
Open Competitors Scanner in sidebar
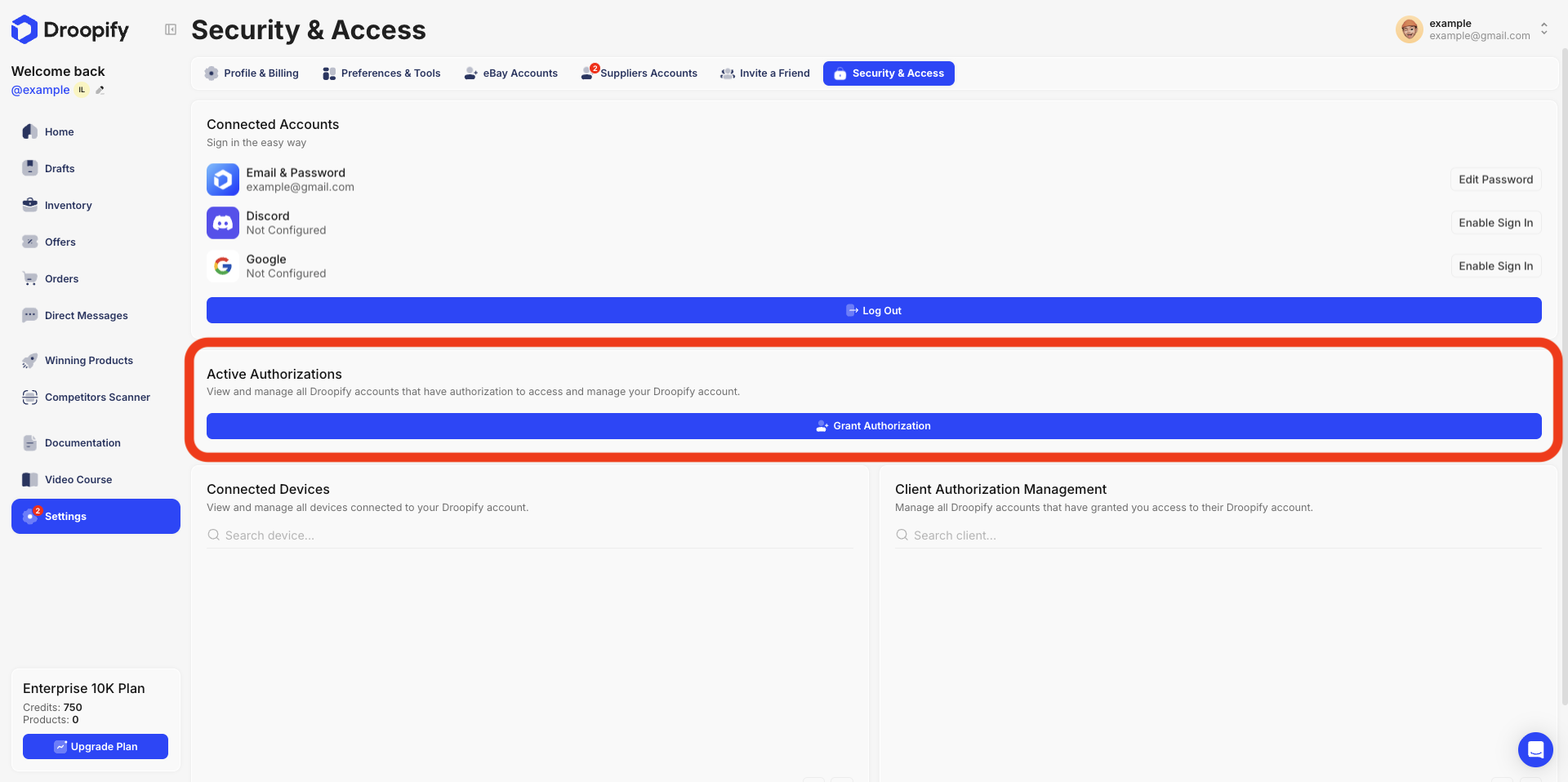(97, 398)
